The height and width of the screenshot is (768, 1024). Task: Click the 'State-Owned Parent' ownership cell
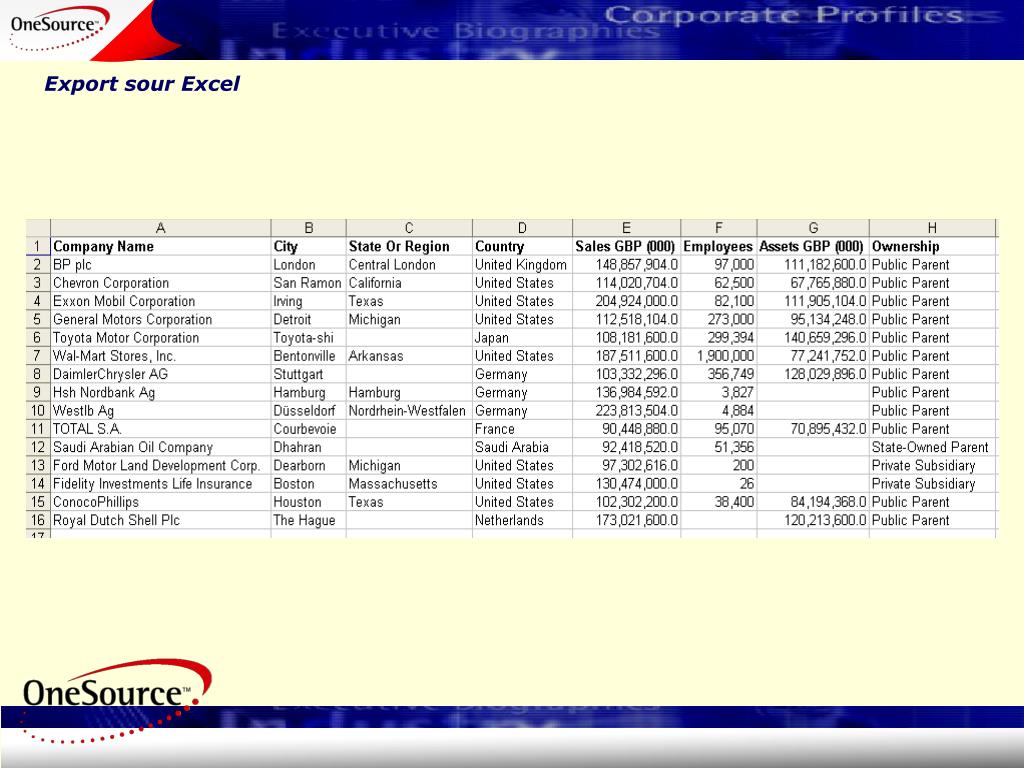[x=932, y=447]
